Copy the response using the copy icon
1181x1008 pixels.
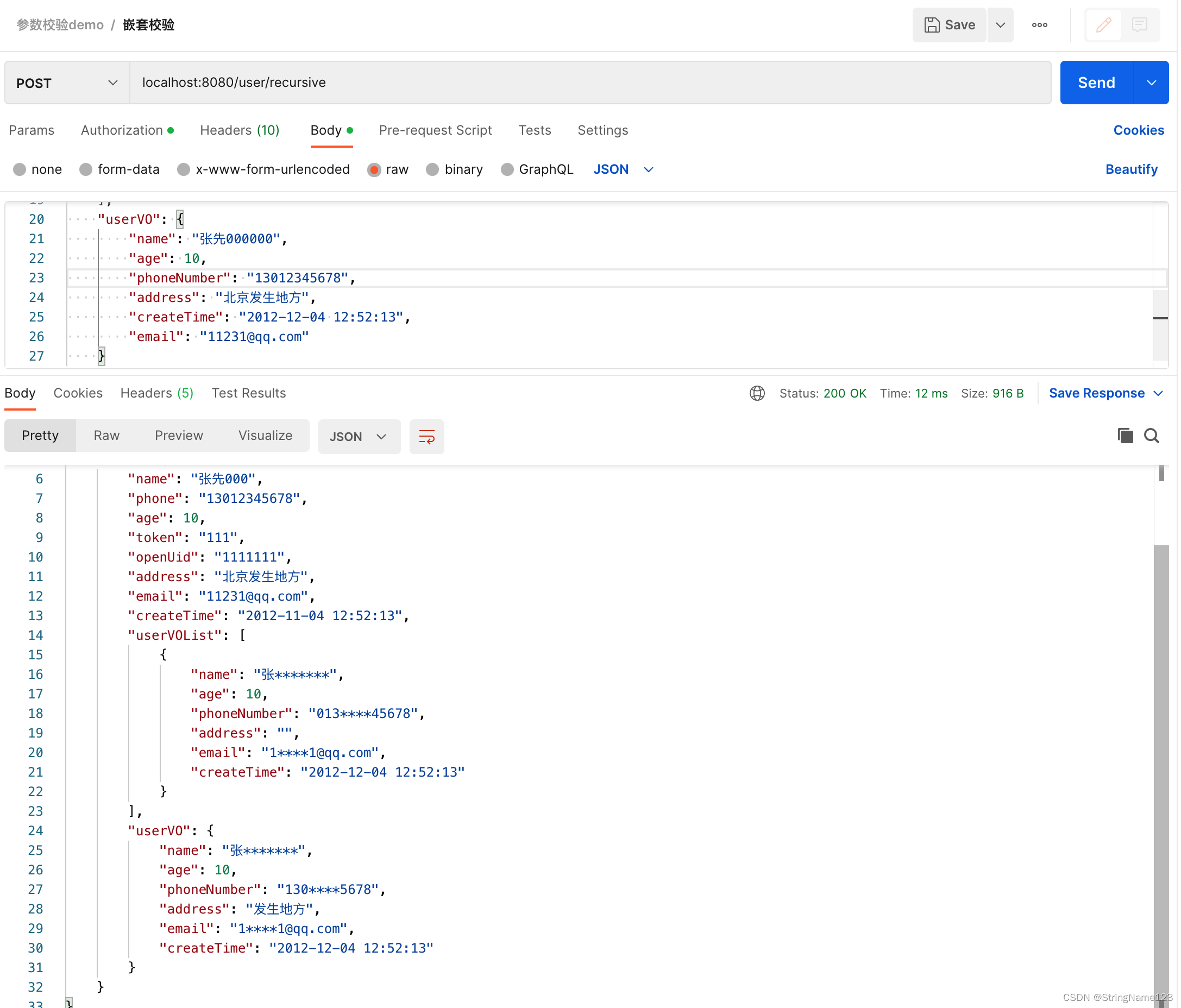(1125, 436)
